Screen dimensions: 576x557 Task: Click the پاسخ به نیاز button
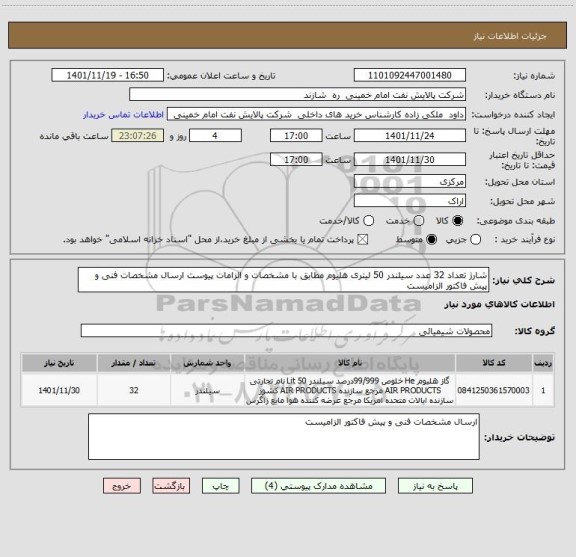tap(435, 486)
